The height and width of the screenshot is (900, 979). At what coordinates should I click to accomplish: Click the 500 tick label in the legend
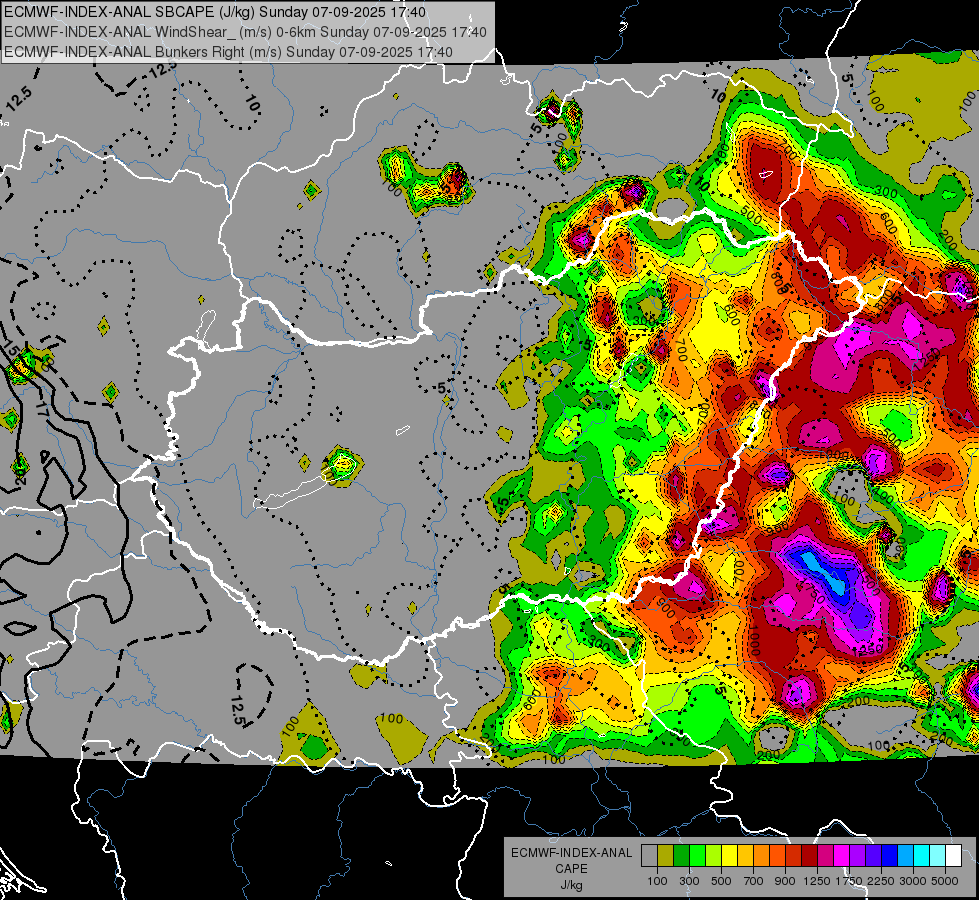tap(721, 881)
